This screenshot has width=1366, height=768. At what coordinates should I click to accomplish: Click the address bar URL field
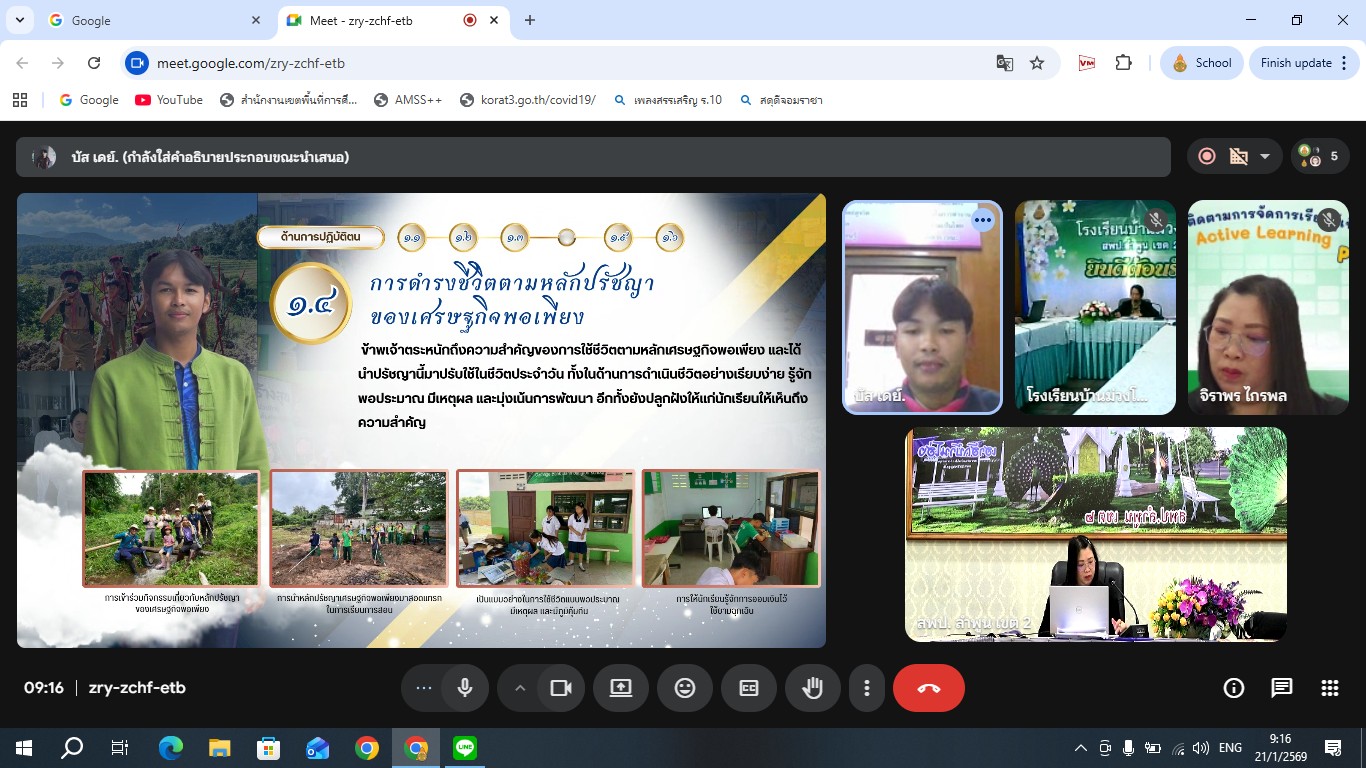[x=560, y=63]
